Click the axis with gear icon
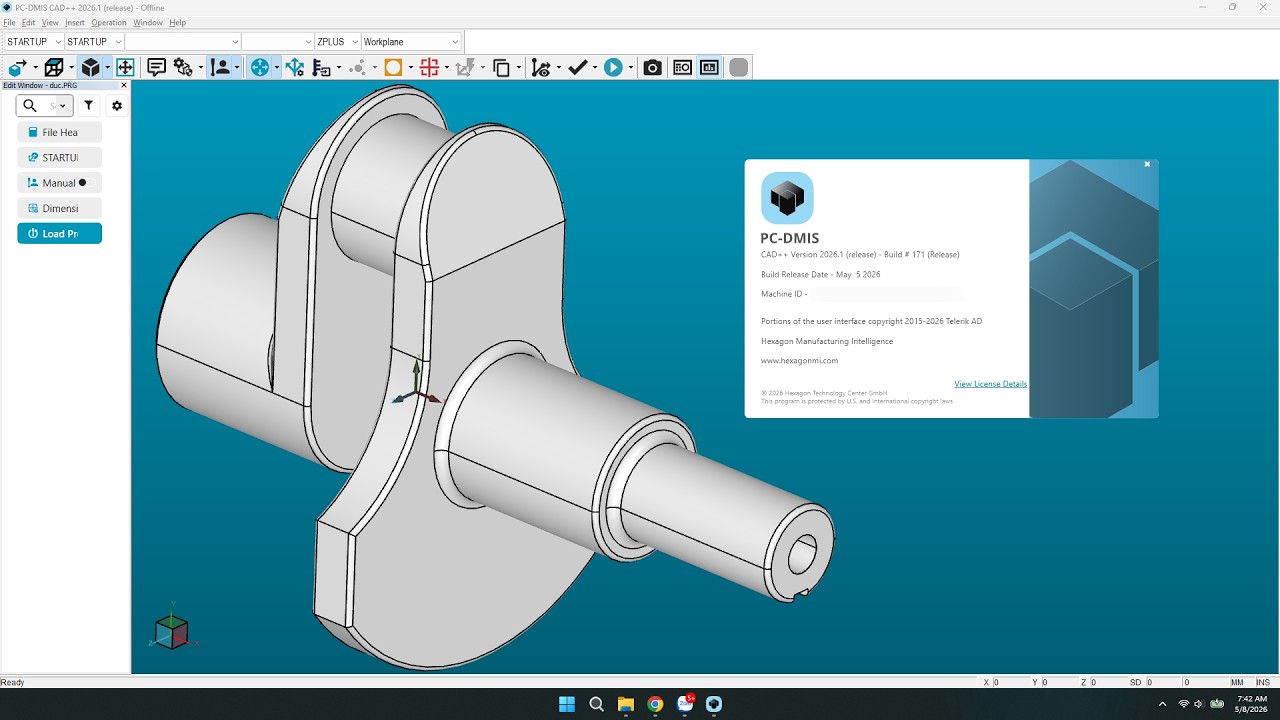Screen dimensions: 1280x720 [x=294, y=68]
